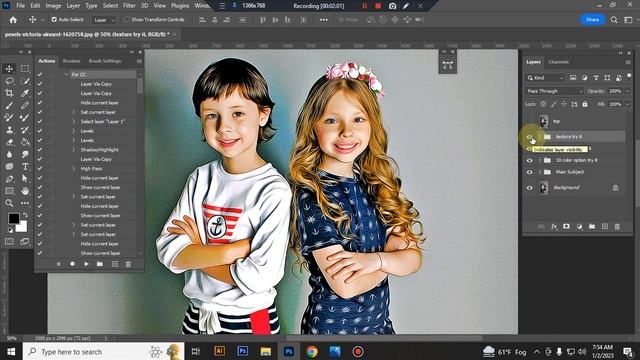Open the Filter menu

pyautogui.click(x=129, y=6)
